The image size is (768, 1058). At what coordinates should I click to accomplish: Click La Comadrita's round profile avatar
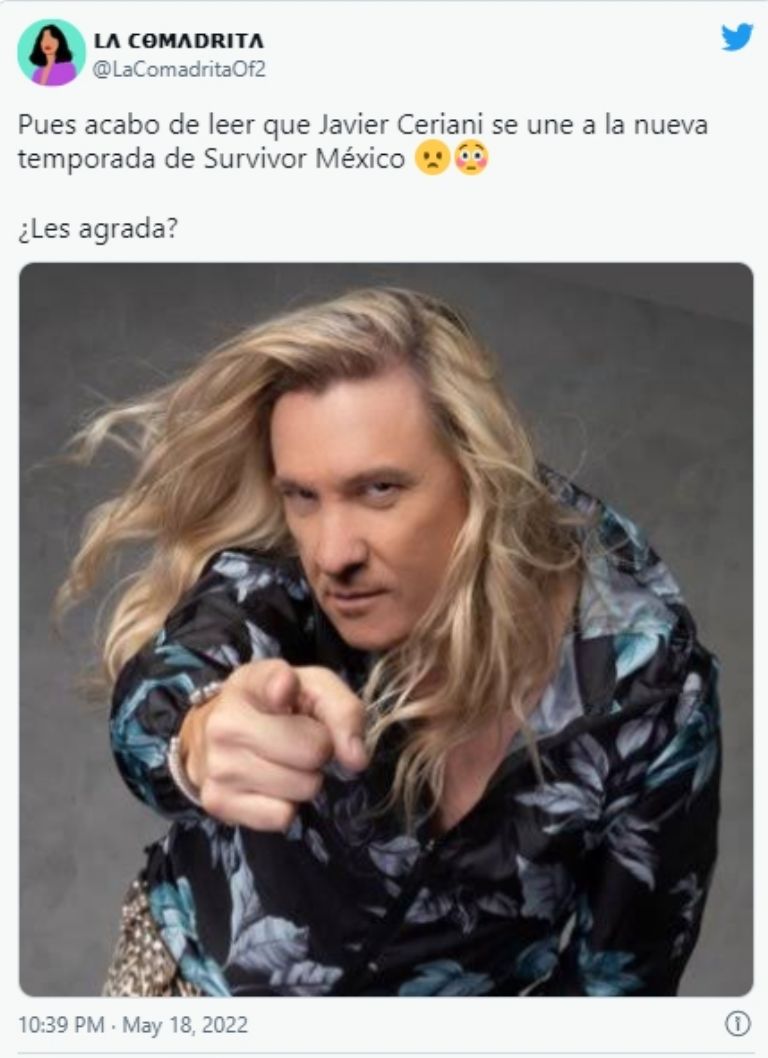point(51,53)
